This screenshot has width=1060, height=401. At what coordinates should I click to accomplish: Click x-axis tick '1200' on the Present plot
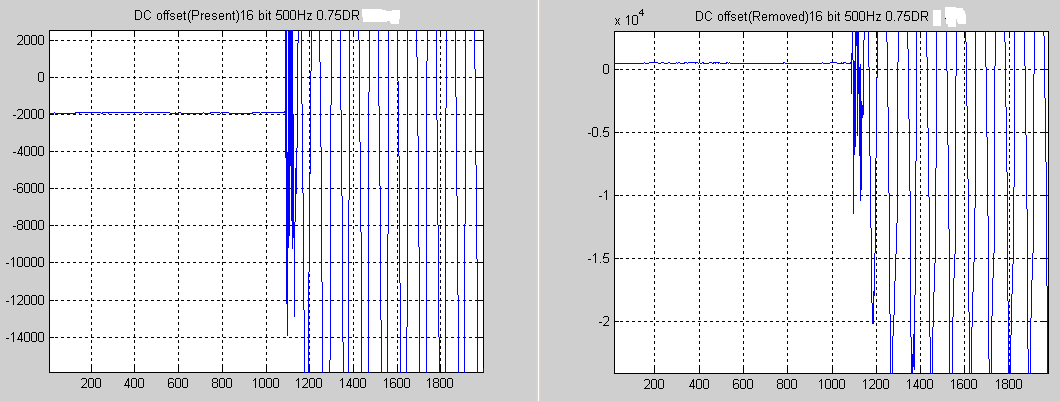309,383
